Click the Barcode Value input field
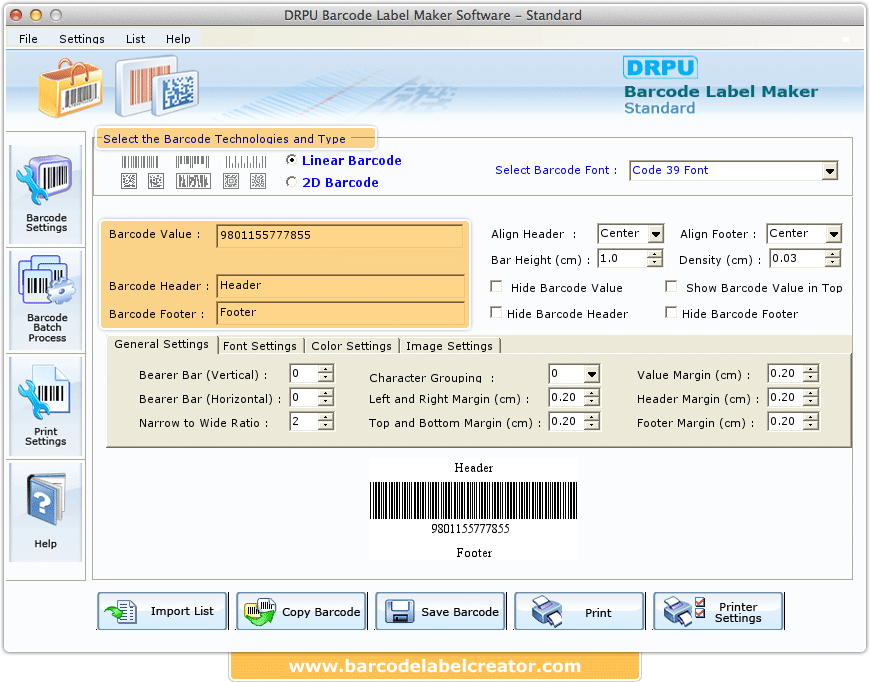Screen dimensions: 870x682 pyautogui.click(x=340, y=235)
